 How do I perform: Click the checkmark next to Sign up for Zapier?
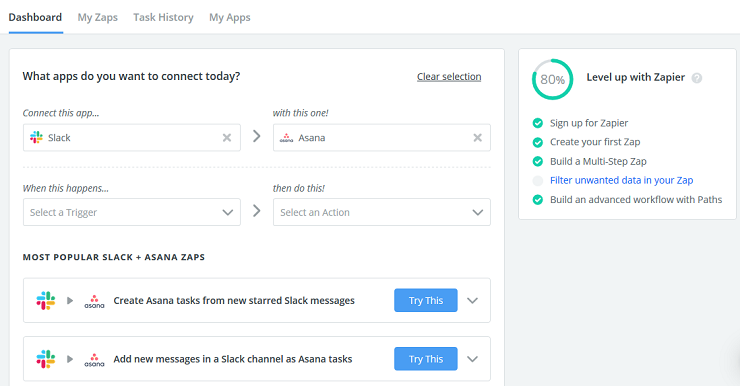[x=538, y=123]
